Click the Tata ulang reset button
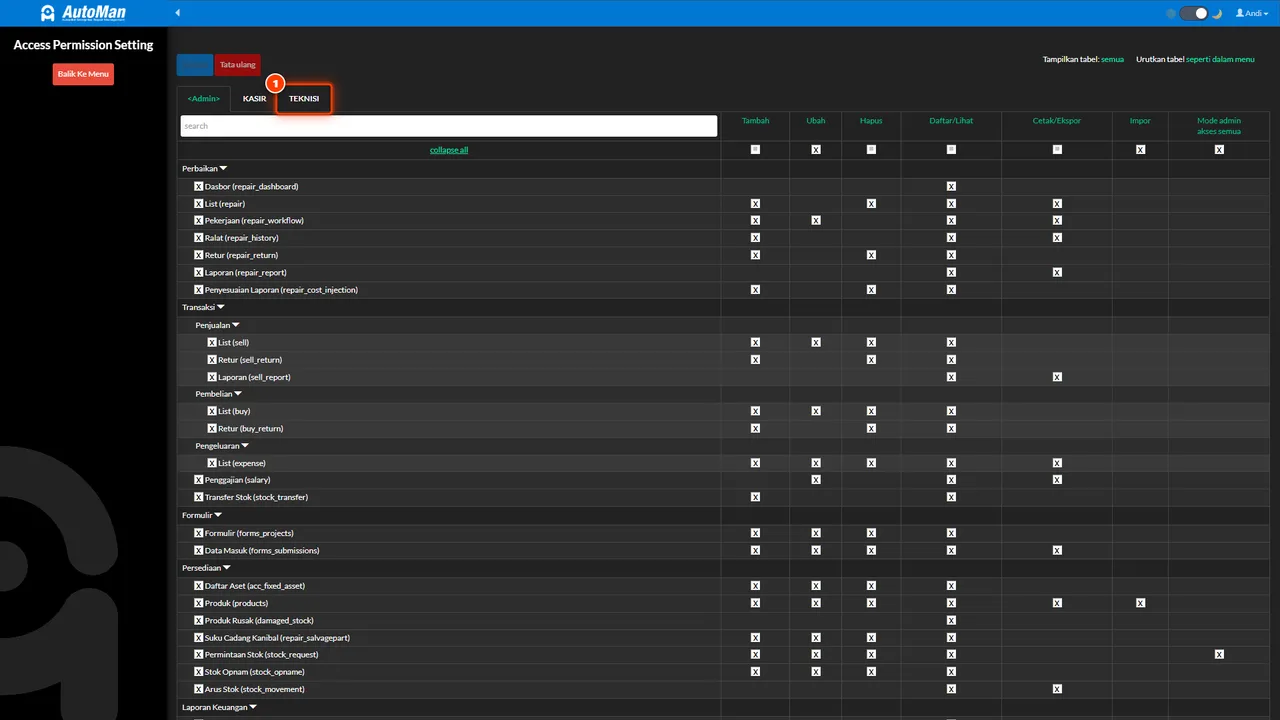 238,65
